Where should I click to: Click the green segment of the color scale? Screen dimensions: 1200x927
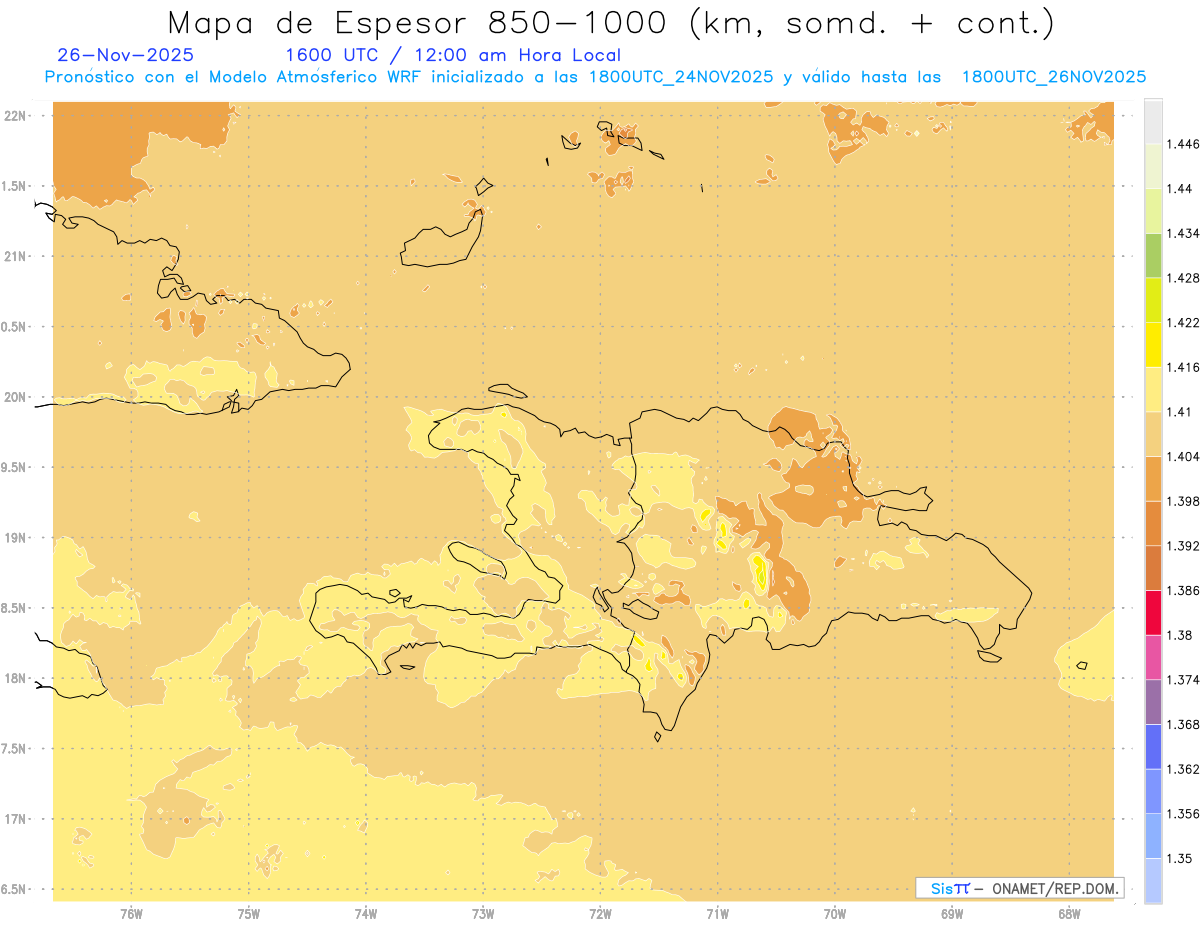point(1153,255)
